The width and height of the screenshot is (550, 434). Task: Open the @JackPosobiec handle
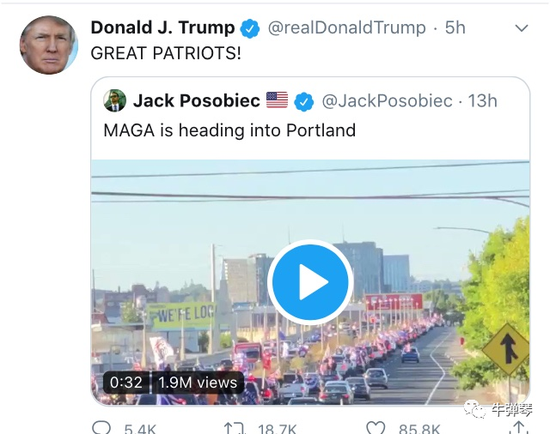pyautogui.click(x=387, y=101)
